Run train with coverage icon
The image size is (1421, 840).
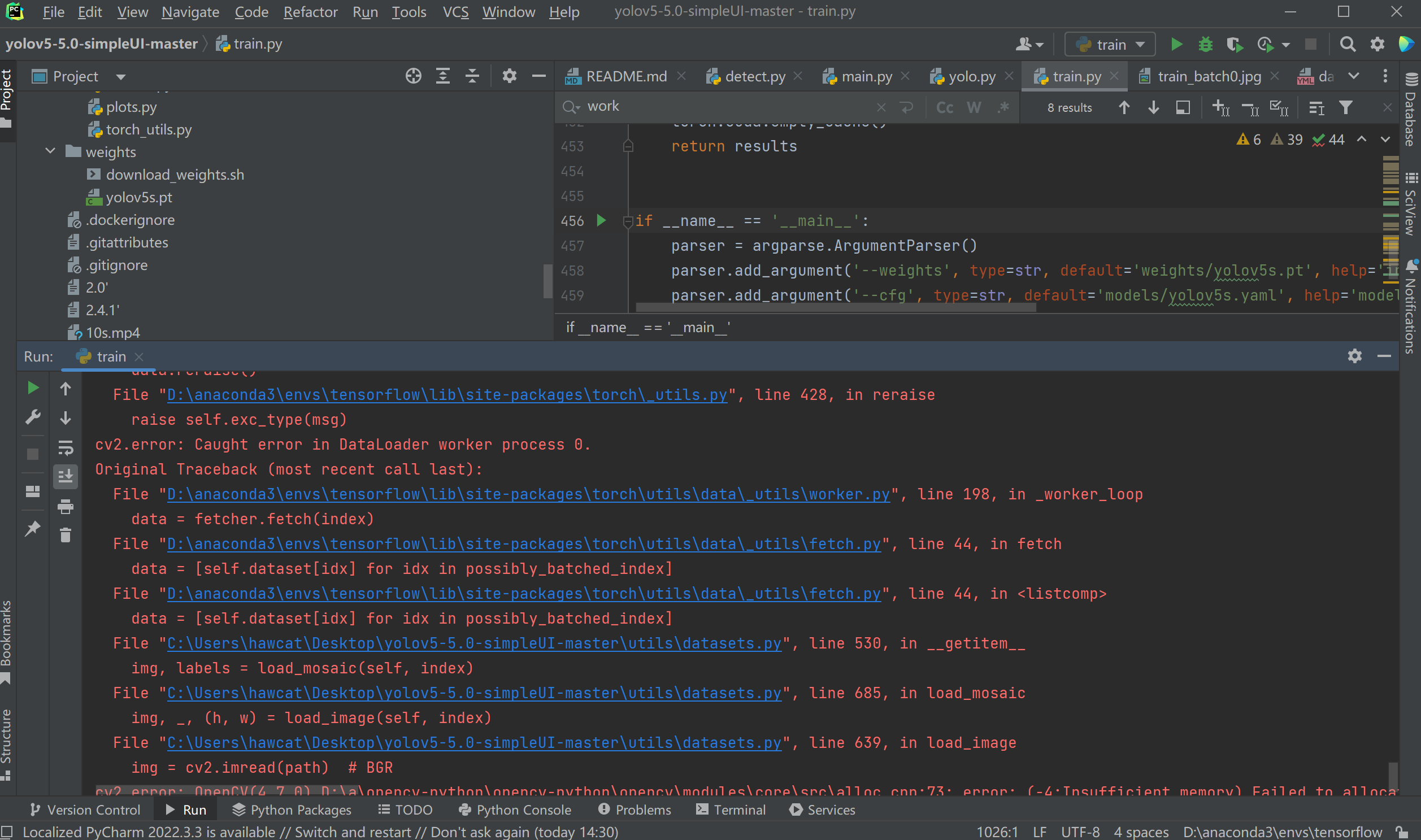(x=1234, y=44)
